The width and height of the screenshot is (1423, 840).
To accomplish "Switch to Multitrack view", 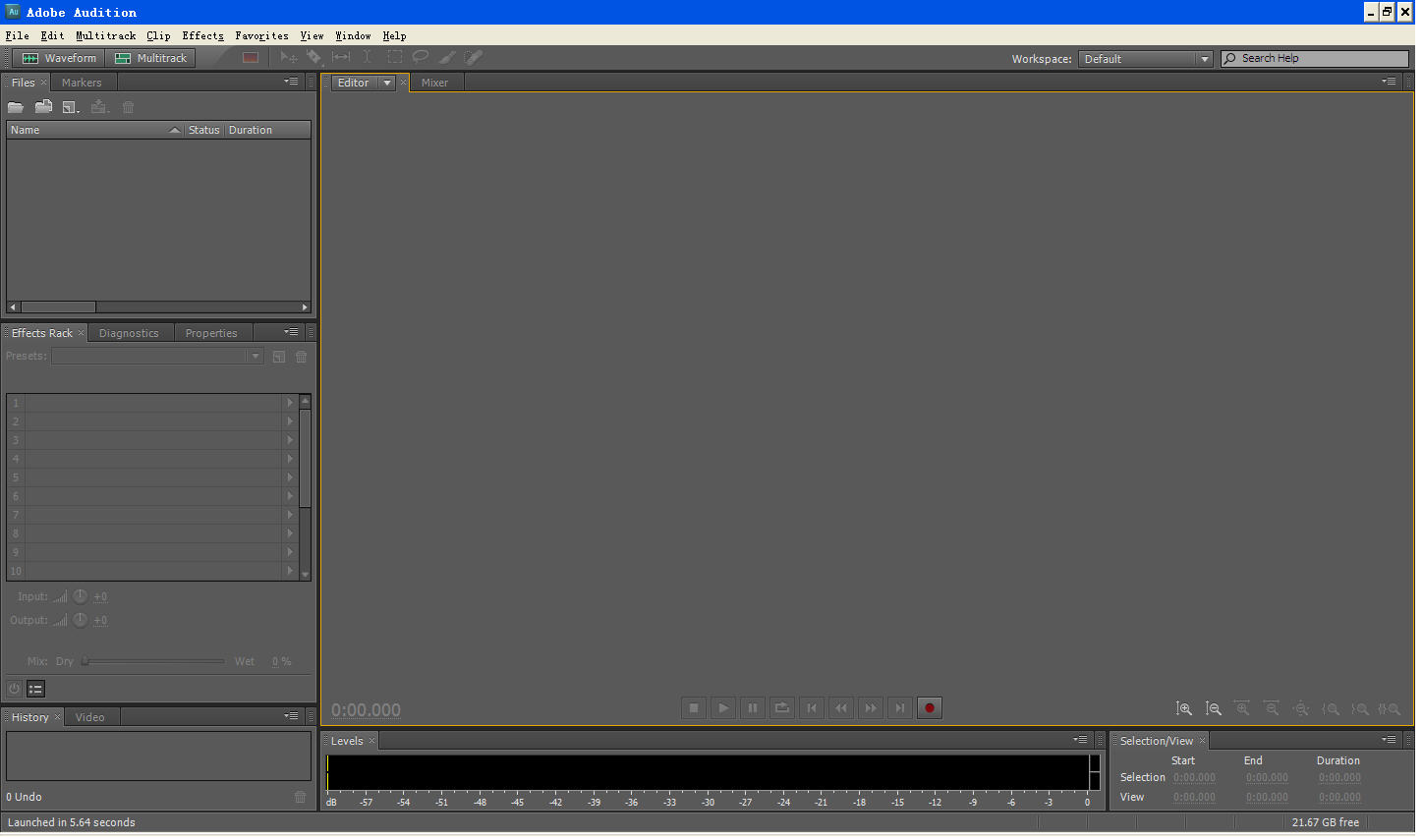I will tap(150, 57).
